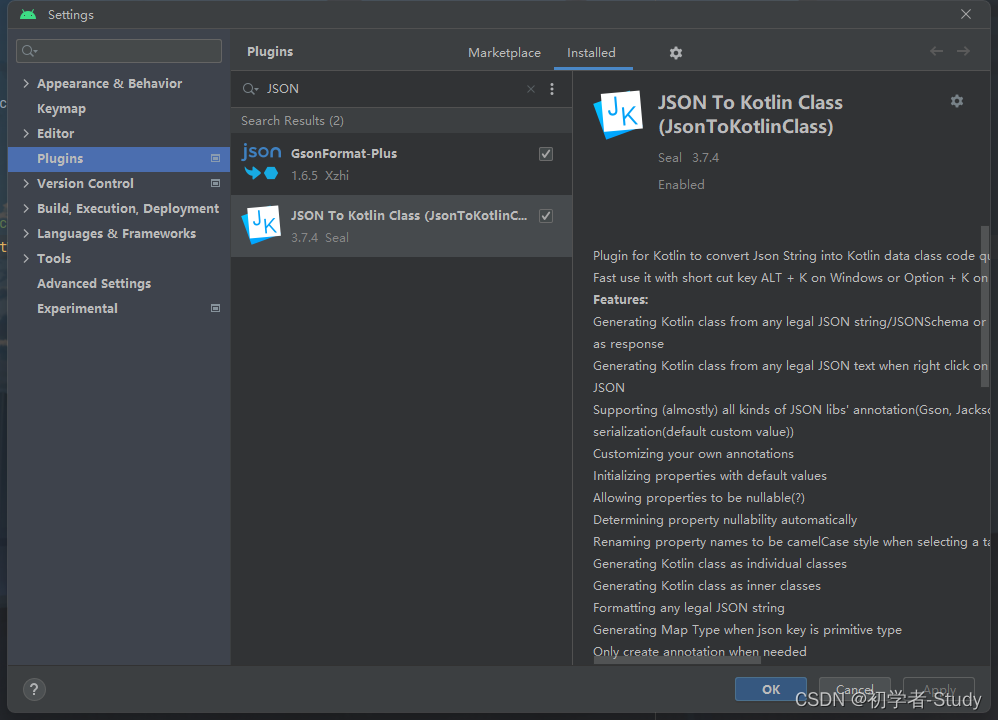This screenshot has width=998, height=720.
Task: Expand the Tools settings node
Action: pyautogui.click(x=26, y=258)
